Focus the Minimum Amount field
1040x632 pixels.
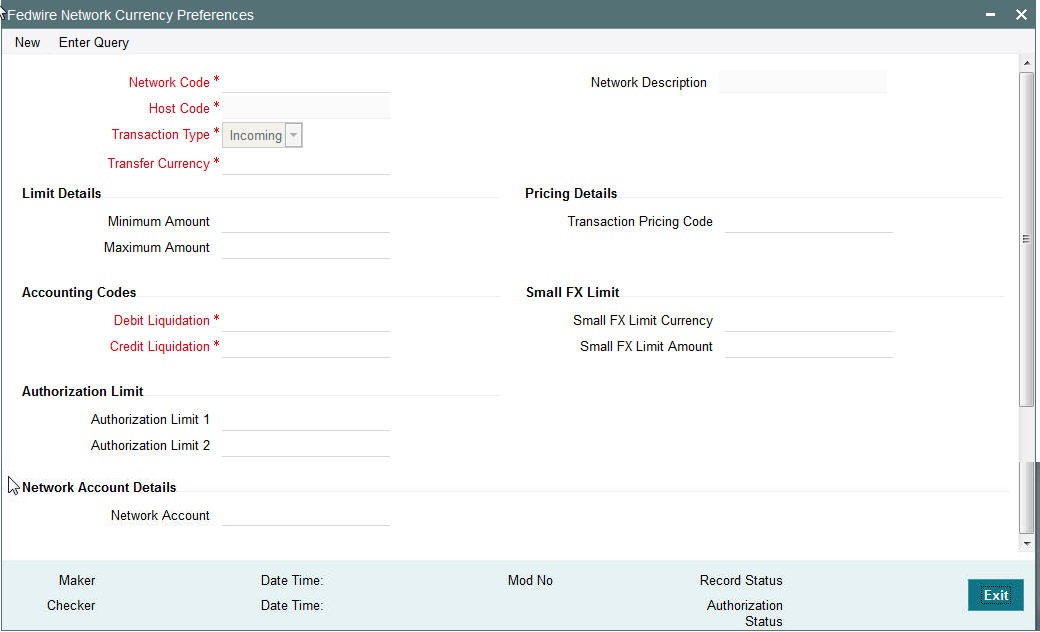pyautogui.click(x=306, y=221)
